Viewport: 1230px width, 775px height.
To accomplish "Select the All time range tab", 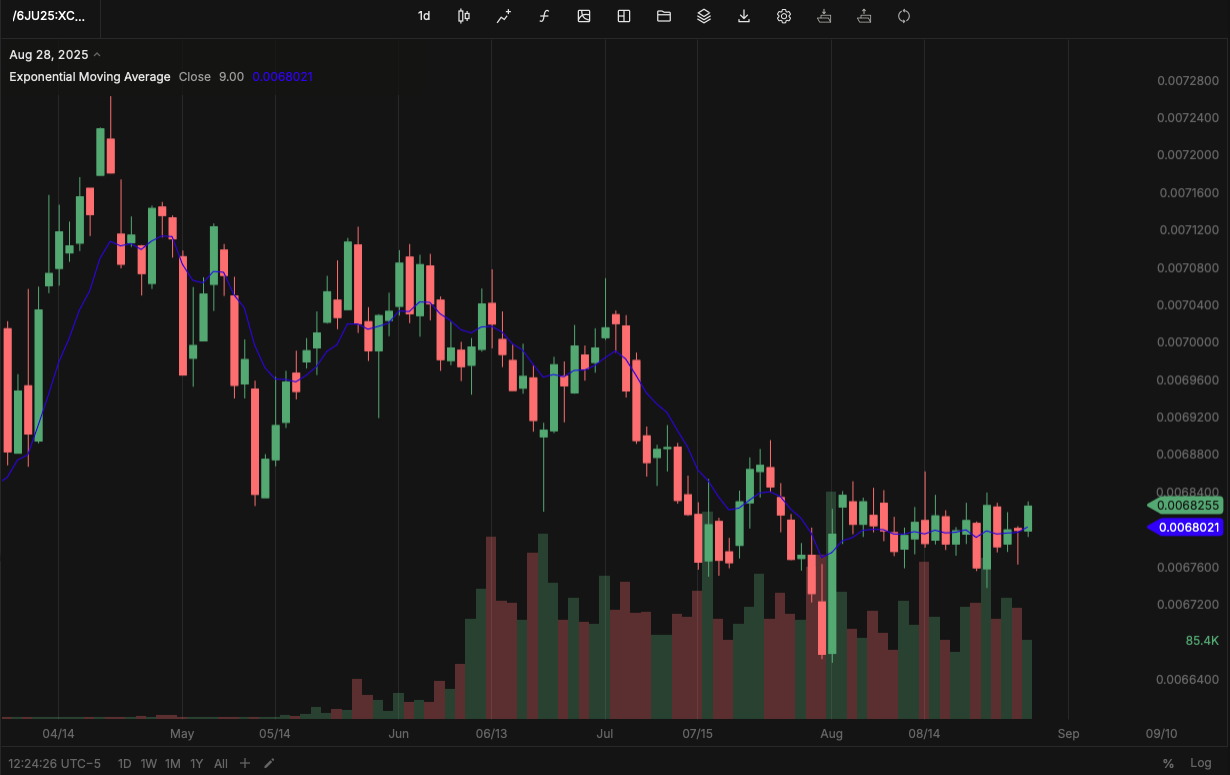I will coord(220,763).
